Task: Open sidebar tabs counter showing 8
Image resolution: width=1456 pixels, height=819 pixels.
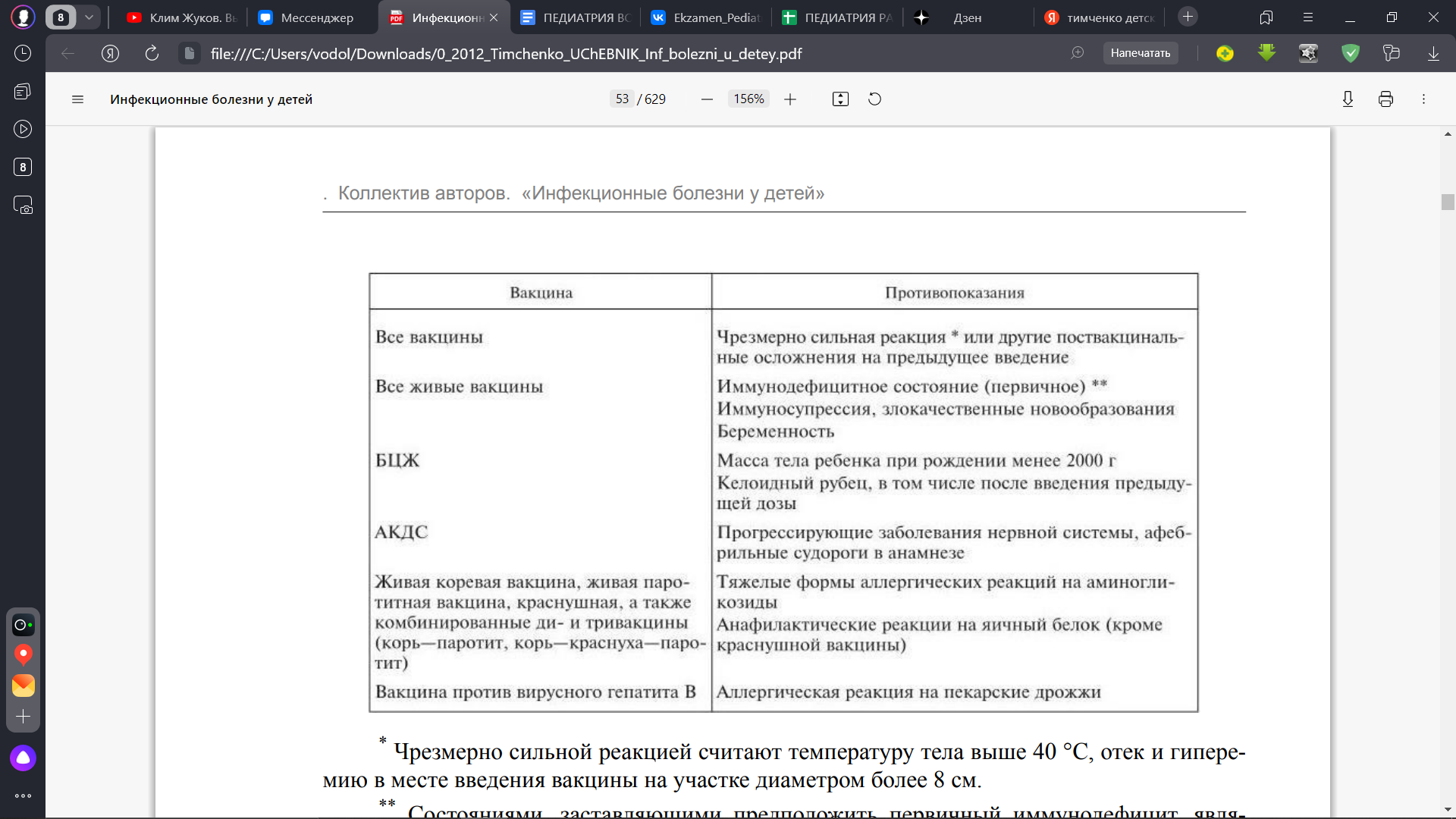Action: tap(23, 167)
